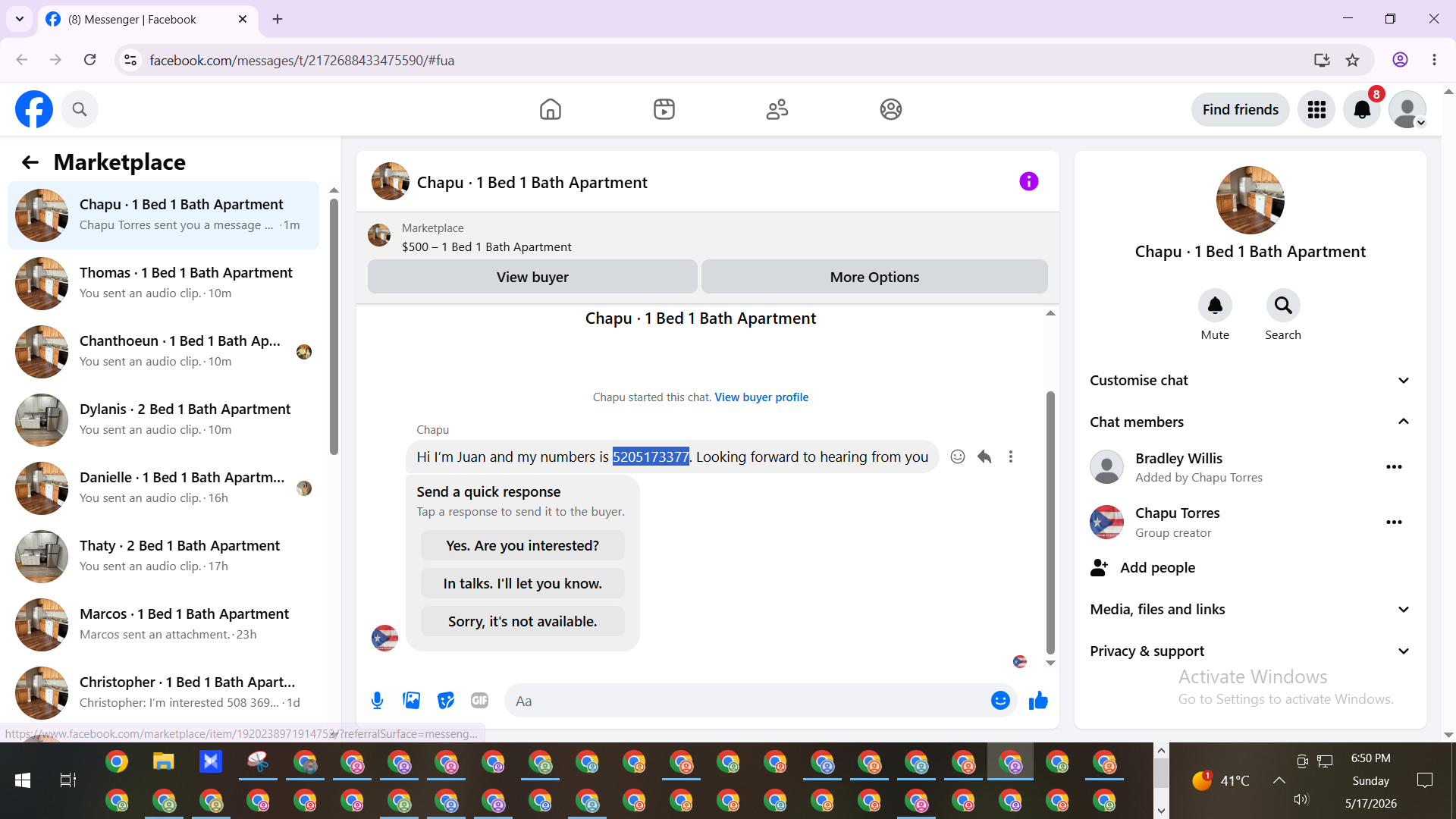Open the account profile avatar menu
The height and width of the screenshot is (819, 1456).
pyautogui.click(x=1407, y=110)
